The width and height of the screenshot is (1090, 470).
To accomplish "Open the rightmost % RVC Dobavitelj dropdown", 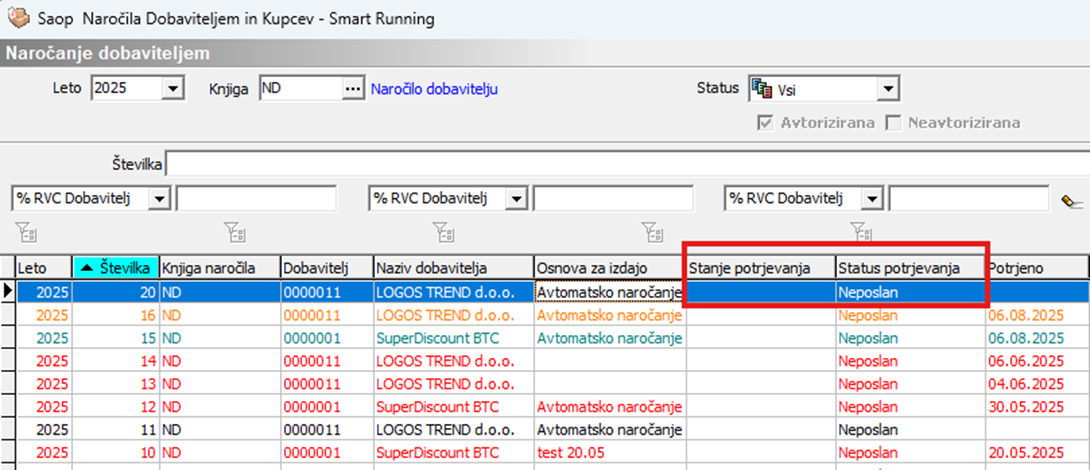I will (x=873, y=198).
